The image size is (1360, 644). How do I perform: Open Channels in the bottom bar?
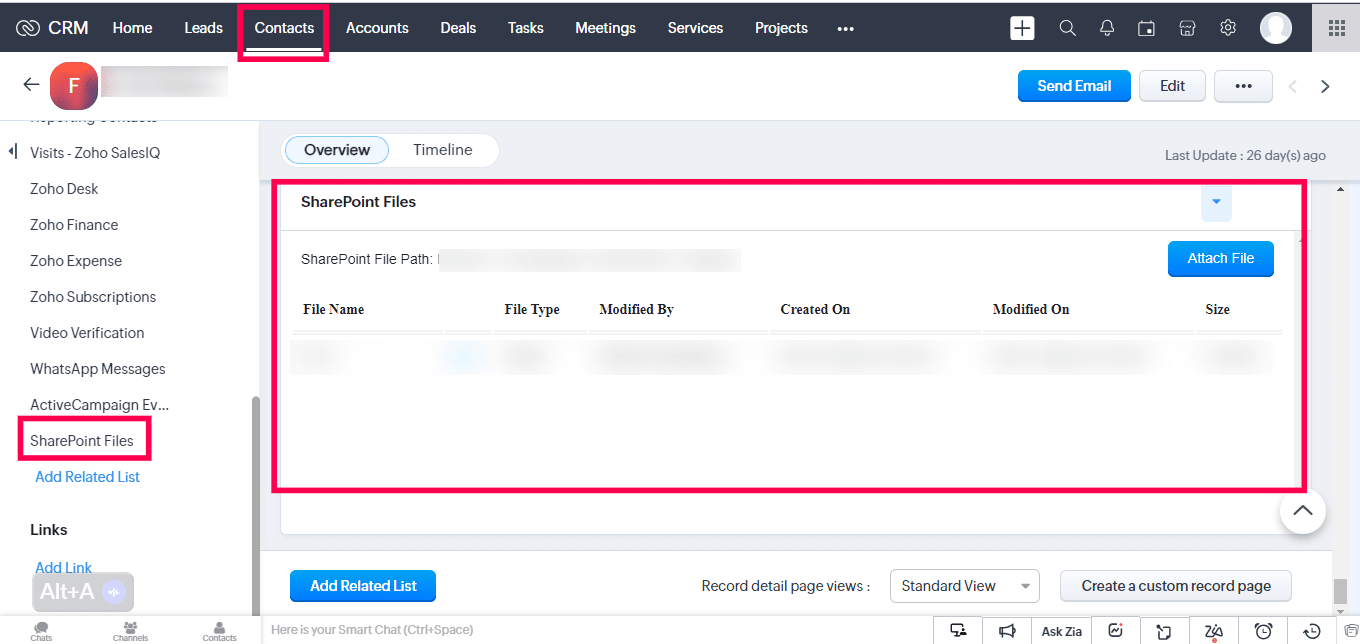click(130, 631)
